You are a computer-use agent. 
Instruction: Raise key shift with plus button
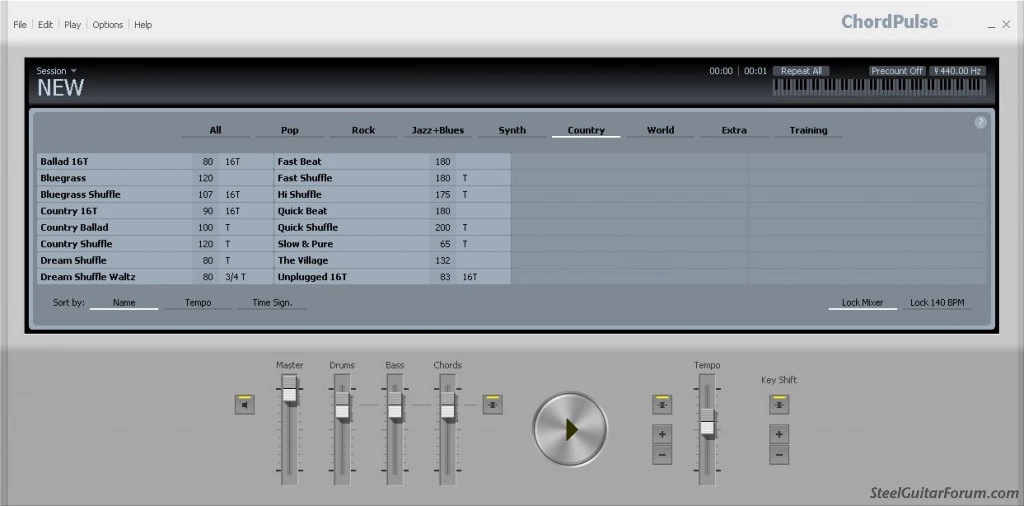coord(779,434)
